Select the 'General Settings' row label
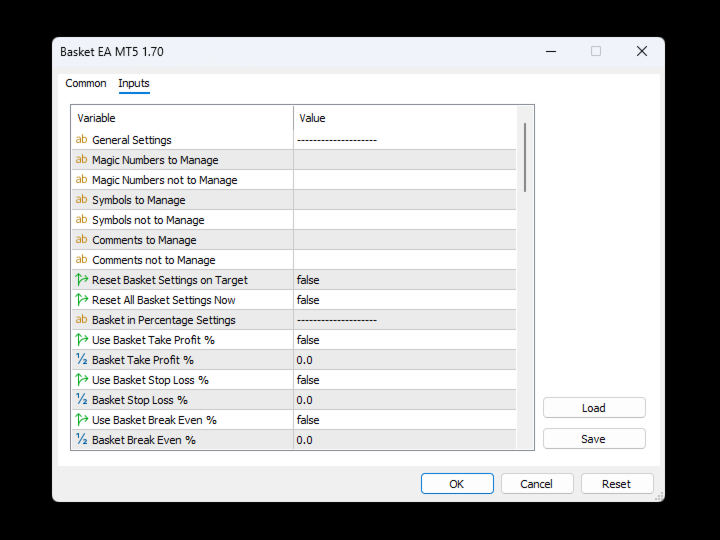 pos(132,140)
